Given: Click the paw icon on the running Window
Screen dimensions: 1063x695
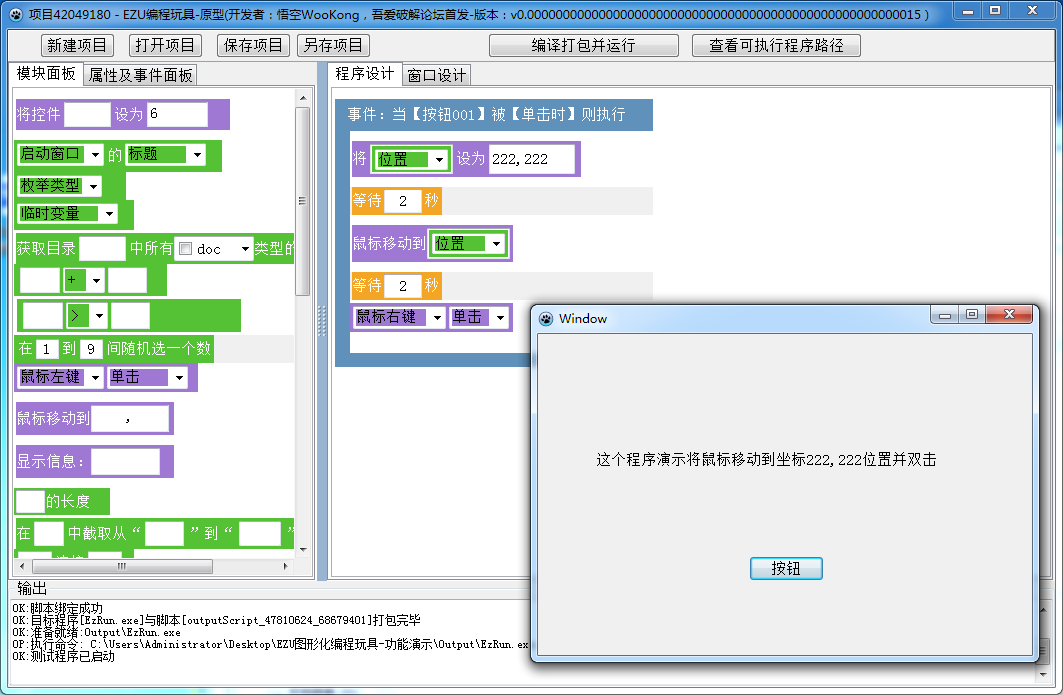Looking at the screenshot, I should click(x=545, y=318).
